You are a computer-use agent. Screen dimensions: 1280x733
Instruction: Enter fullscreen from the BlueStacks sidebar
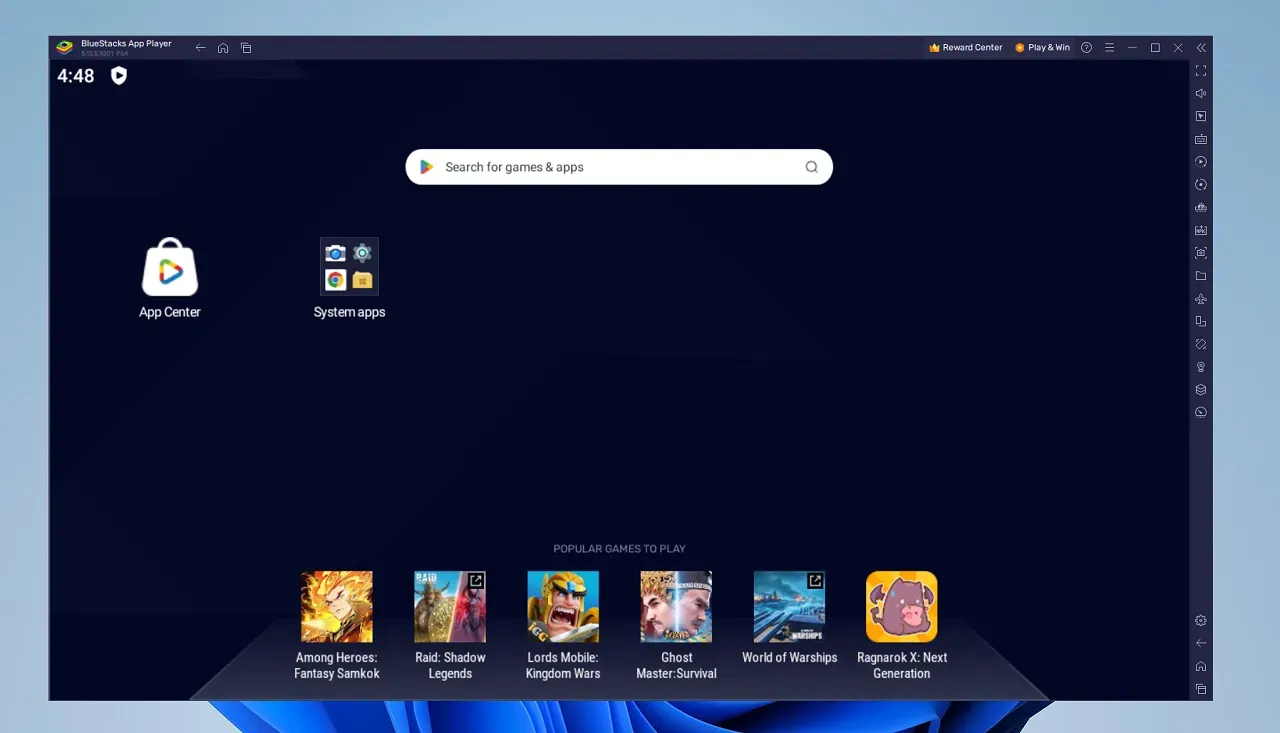pos(1200,70)
